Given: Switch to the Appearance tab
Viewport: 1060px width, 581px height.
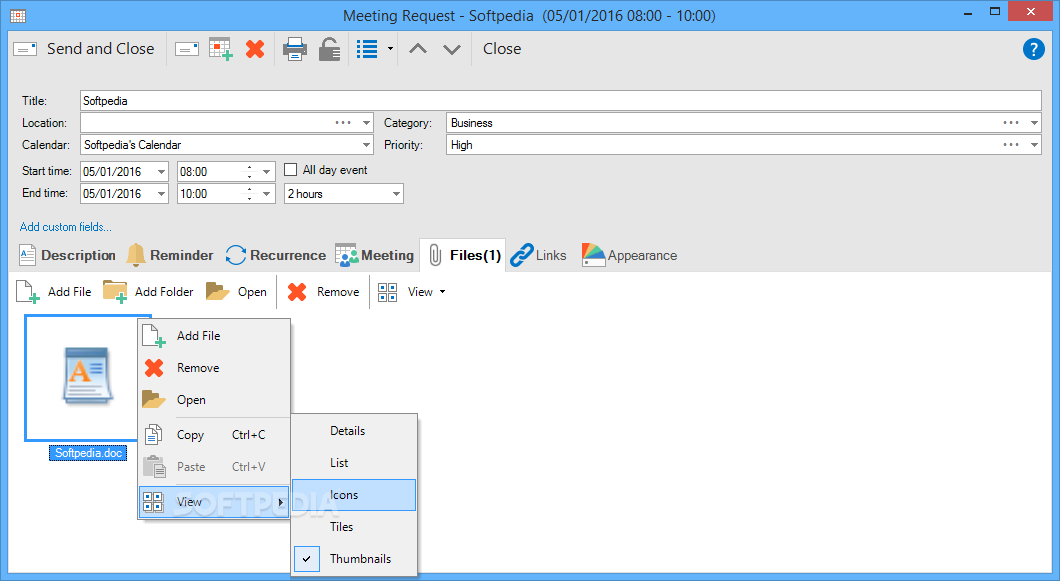Looking at the screenshot, I should coord(629,255).
